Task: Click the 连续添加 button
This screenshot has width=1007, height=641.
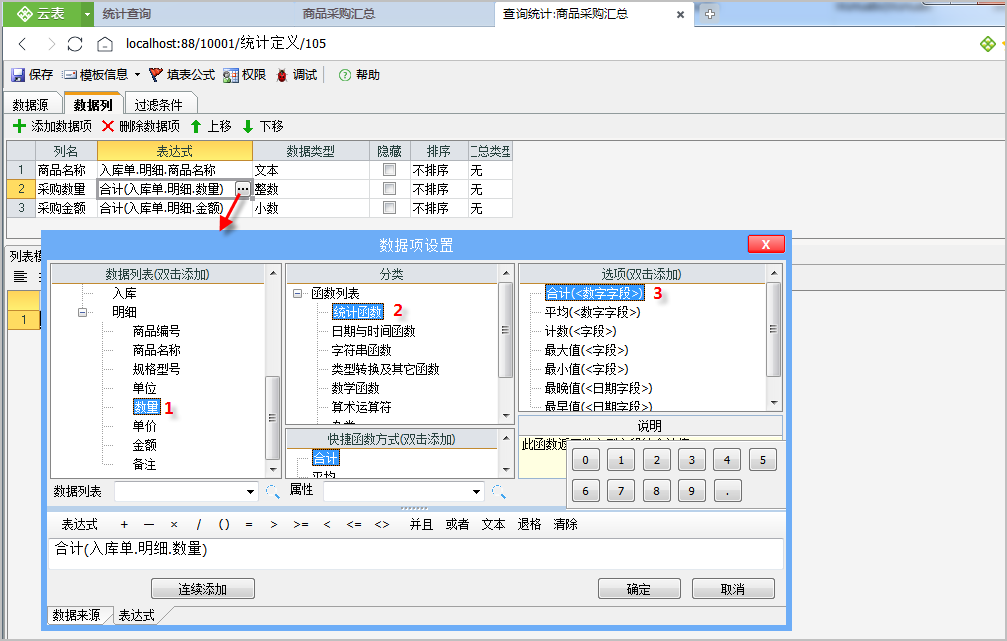Action: click(203, 589)
